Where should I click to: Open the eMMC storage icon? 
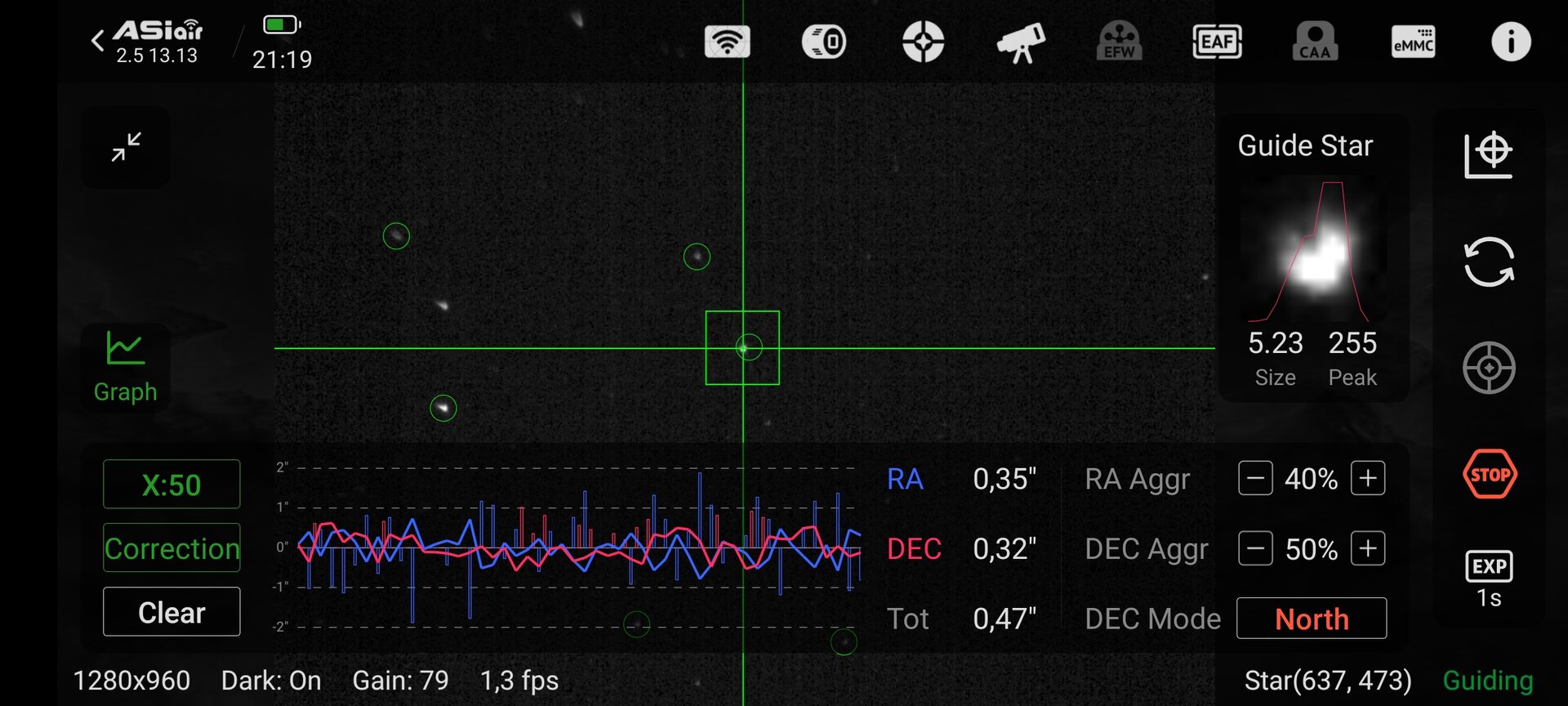1413,41
